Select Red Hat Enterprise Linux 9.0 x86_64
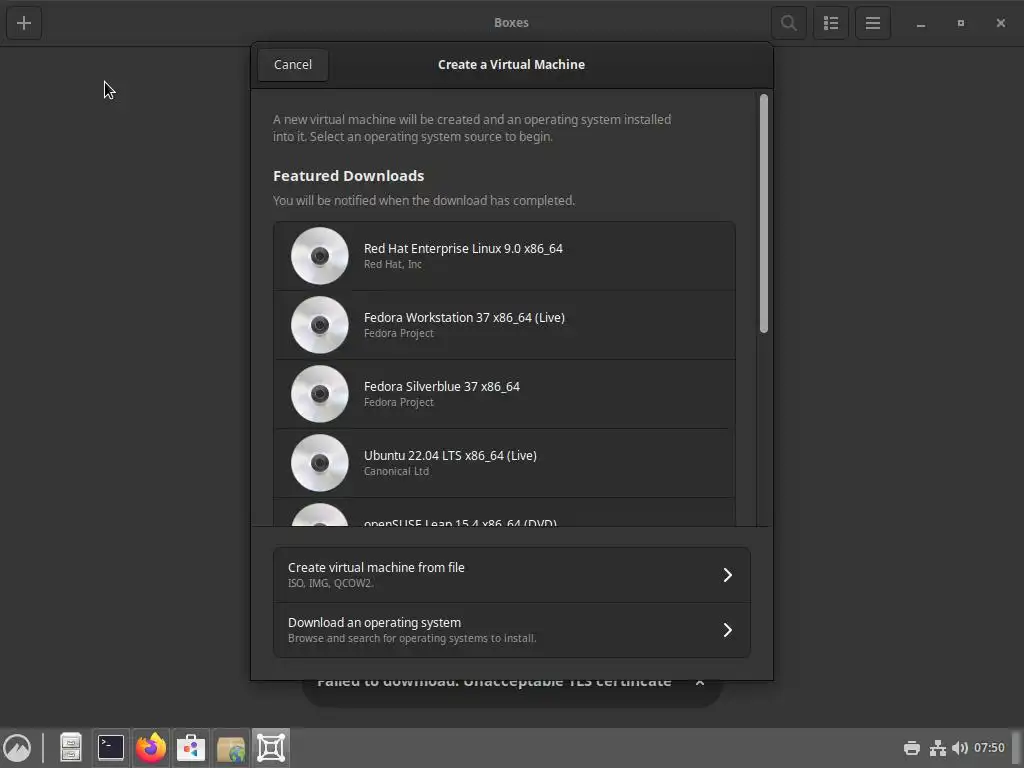 point(504,256)
